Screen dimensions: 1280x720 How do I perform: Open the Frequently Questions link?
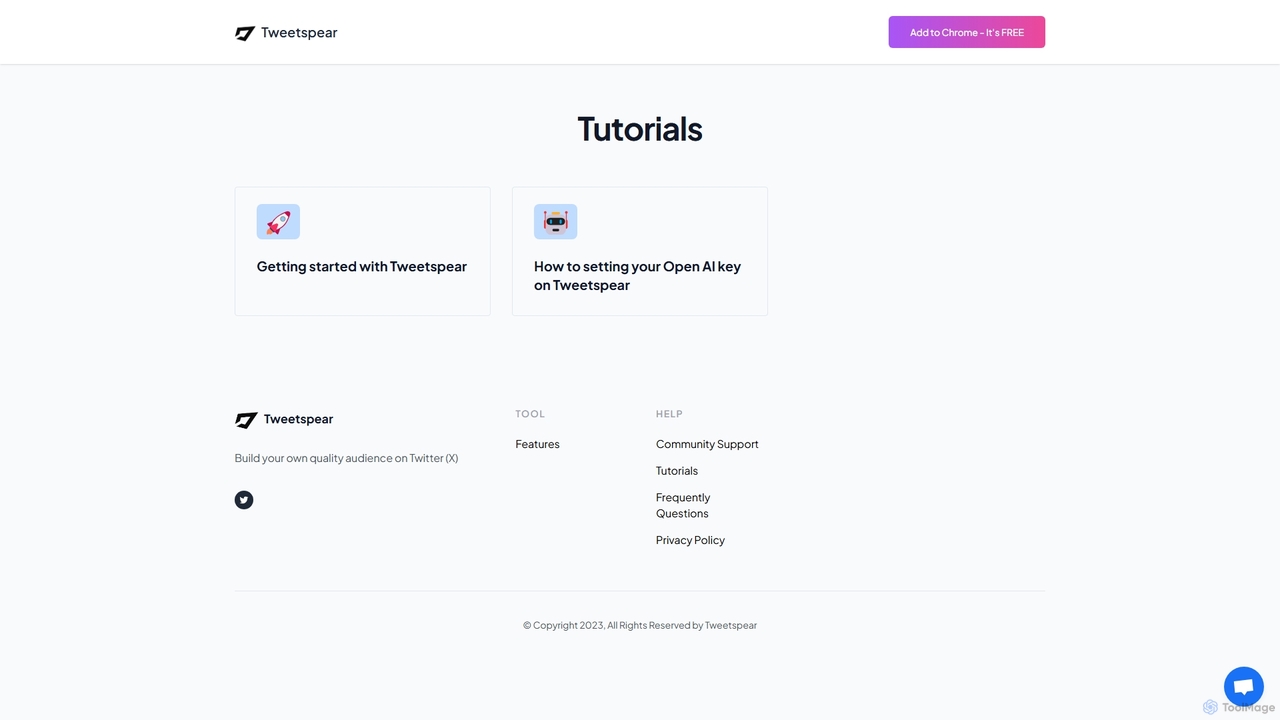(x=683, y=505)
